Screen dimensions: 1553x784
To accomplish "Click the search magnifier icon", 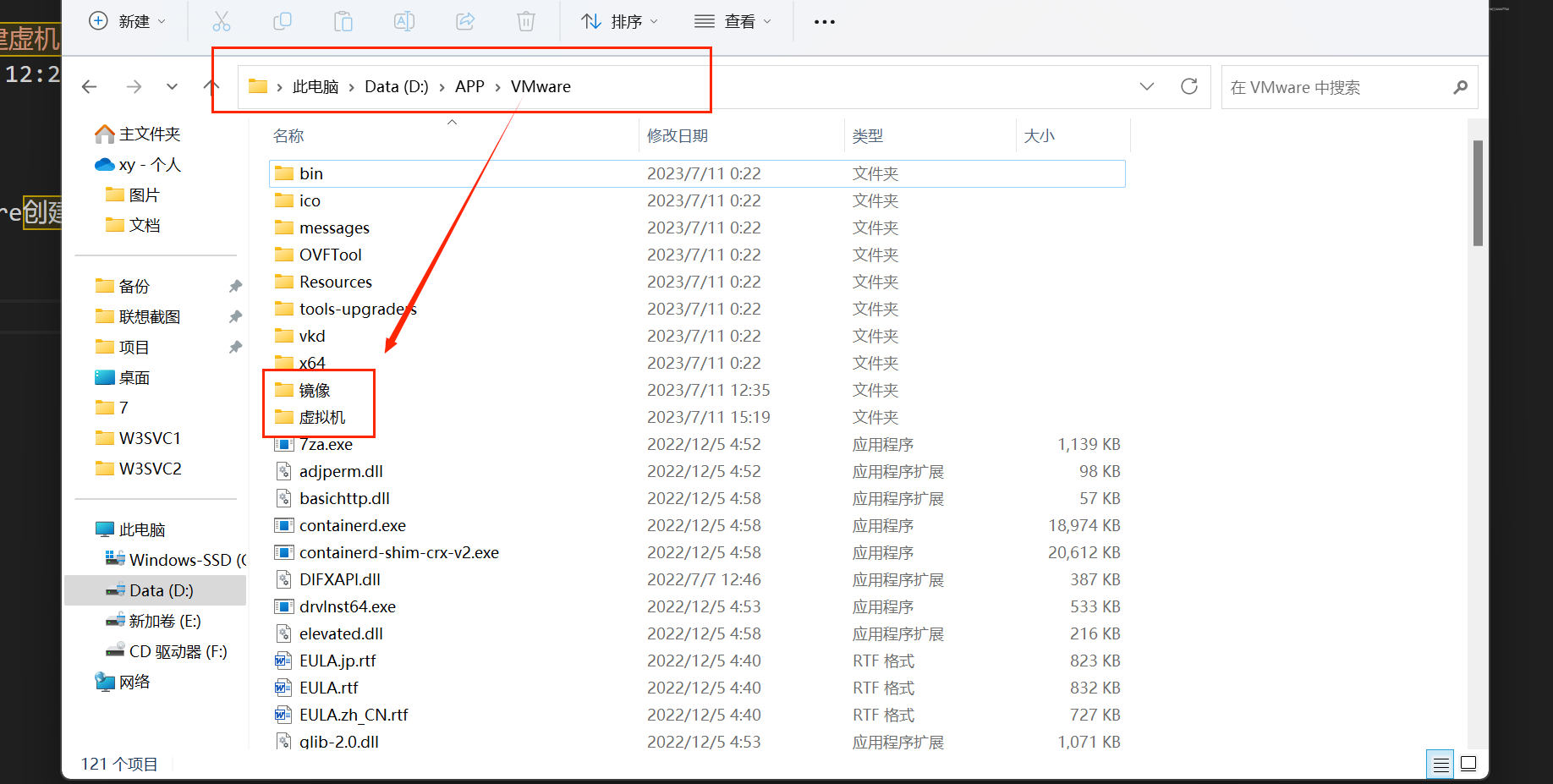I will click(x=1460, y=87).
